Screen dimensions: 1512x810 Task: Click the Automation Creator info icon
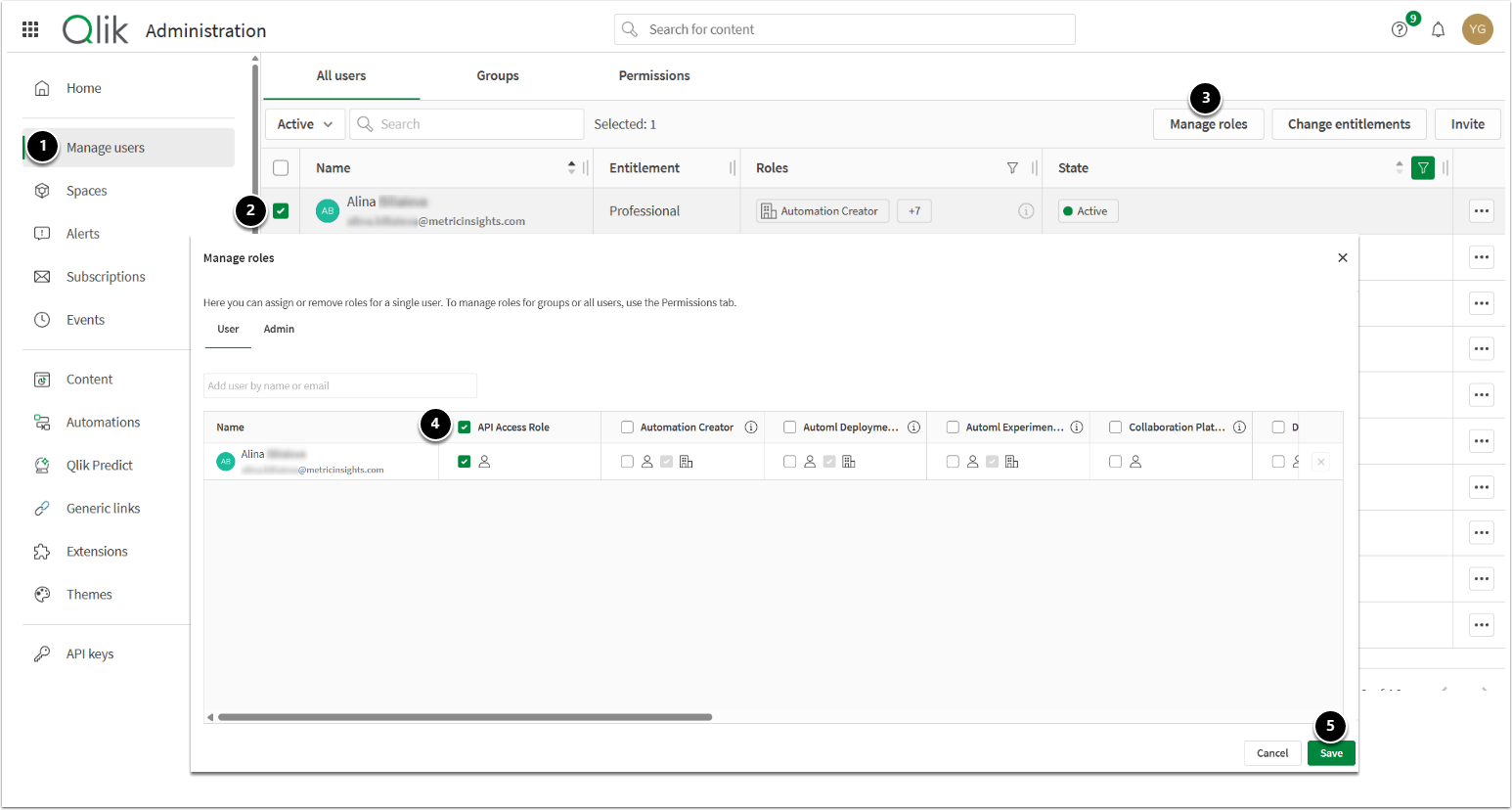(751, 427)
